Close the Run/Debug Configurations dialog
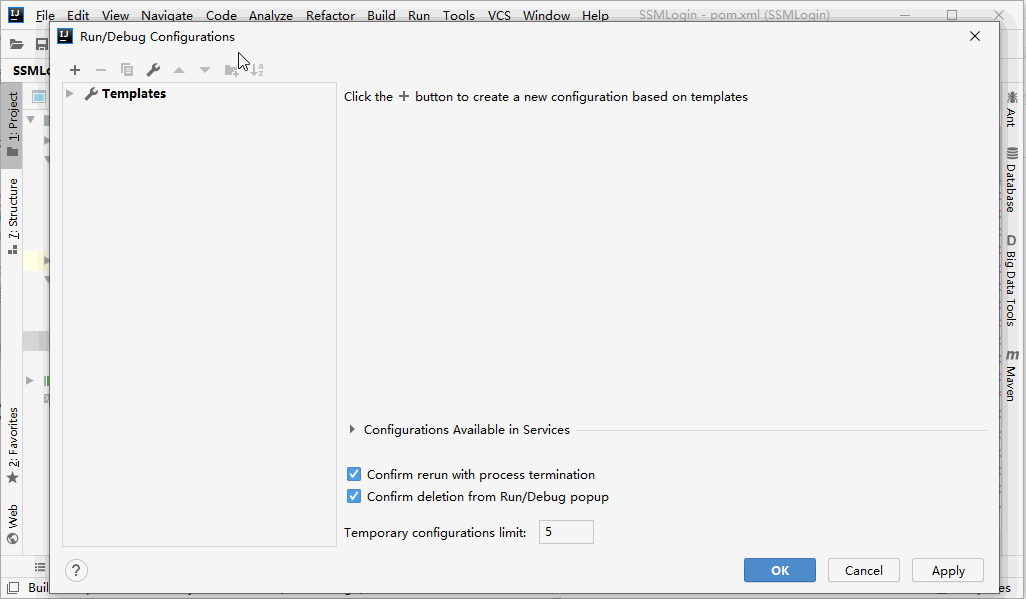 tap(975, 36)
